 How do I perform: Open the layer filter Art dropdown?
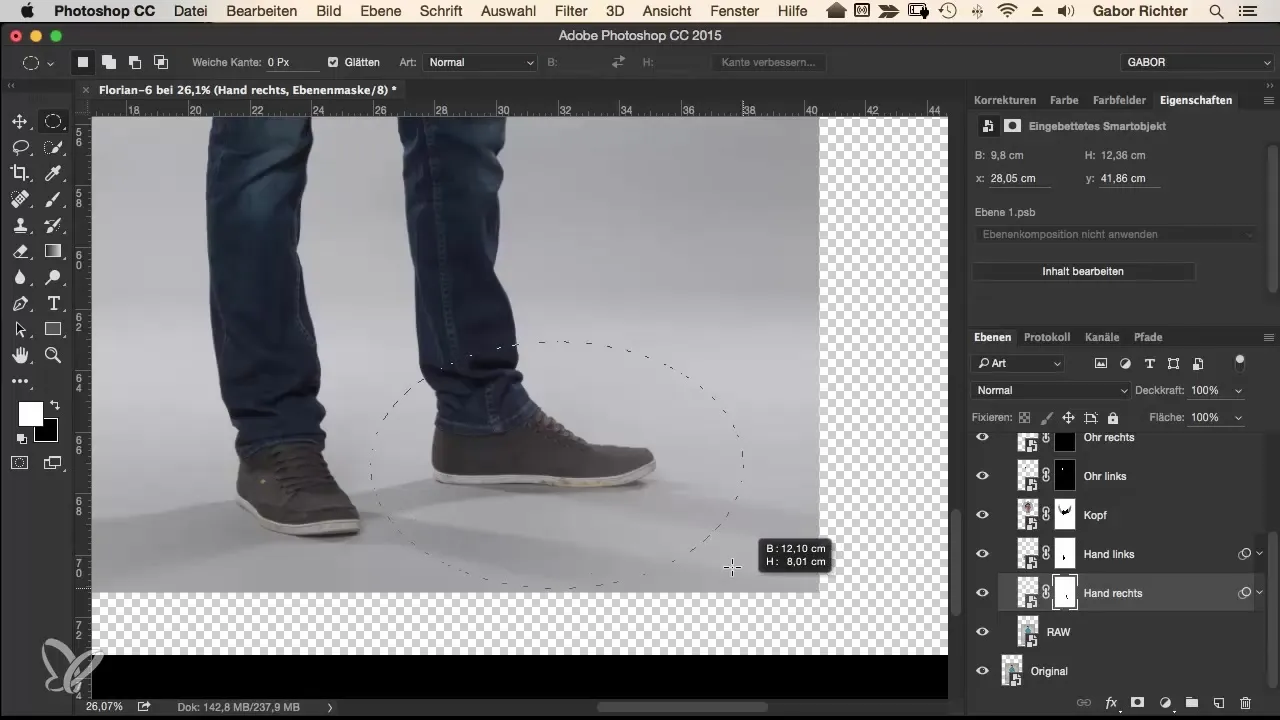(1019, 364)
